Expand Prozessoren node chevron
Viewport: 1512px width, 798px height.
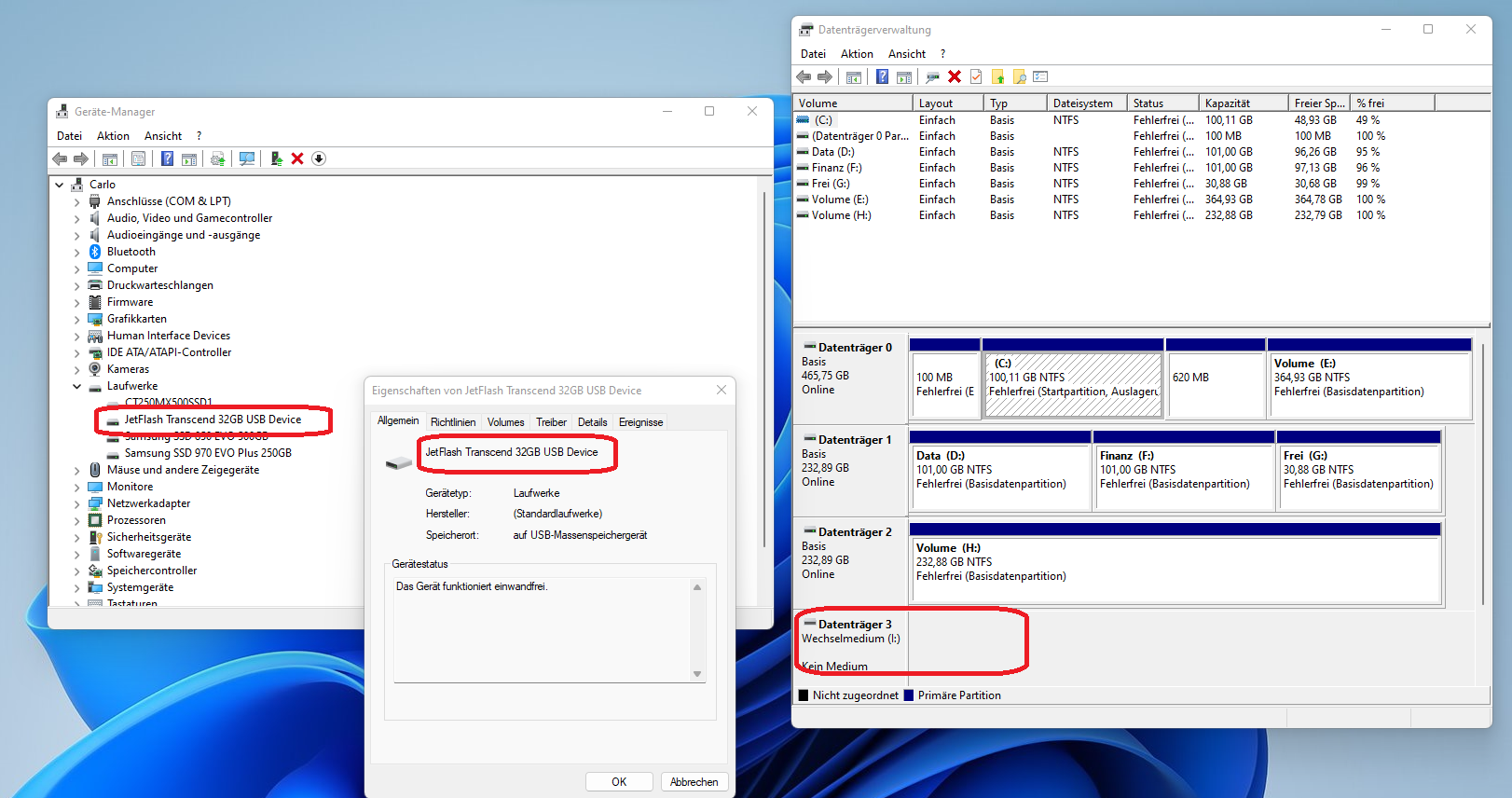tap(77, 520)
